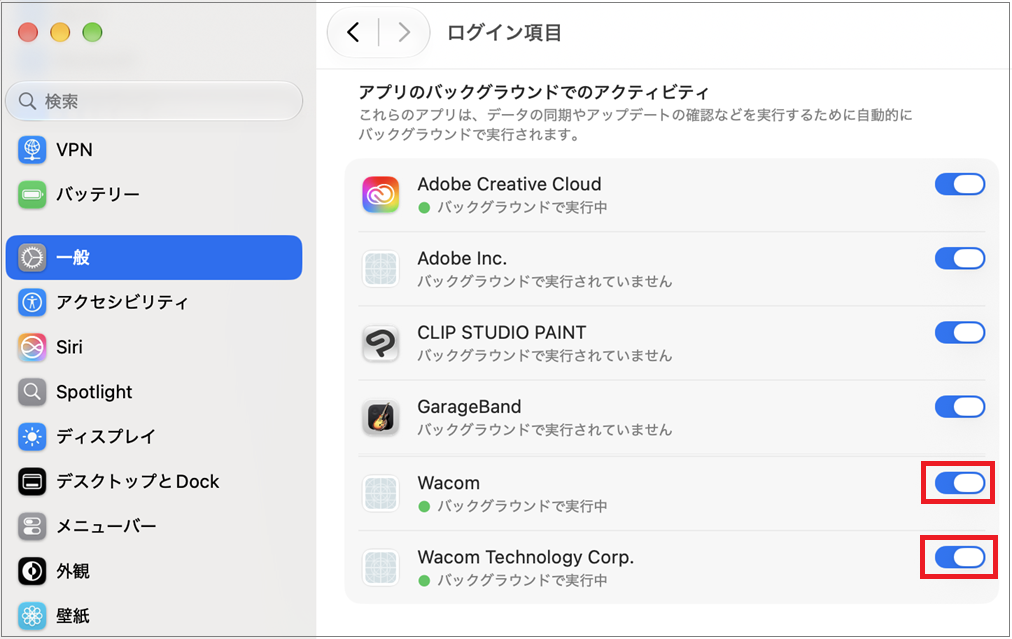This screenshot has width=1012, height=639.
Task: Click the Siri icon
Action: click(32, 347)
